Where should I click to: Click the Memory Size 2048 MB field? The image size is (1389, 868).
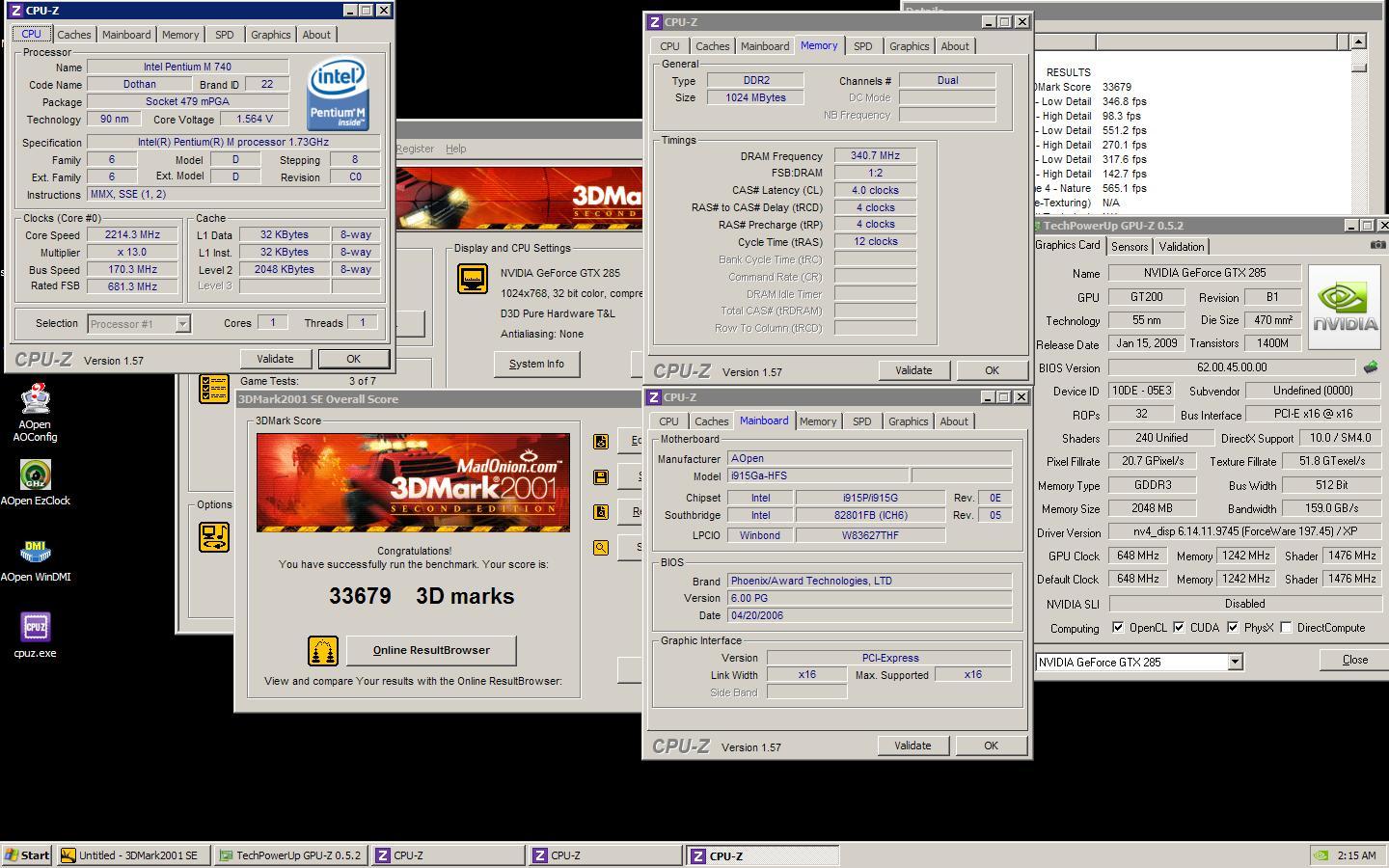pyautogui.click(x=1152, y=508)
